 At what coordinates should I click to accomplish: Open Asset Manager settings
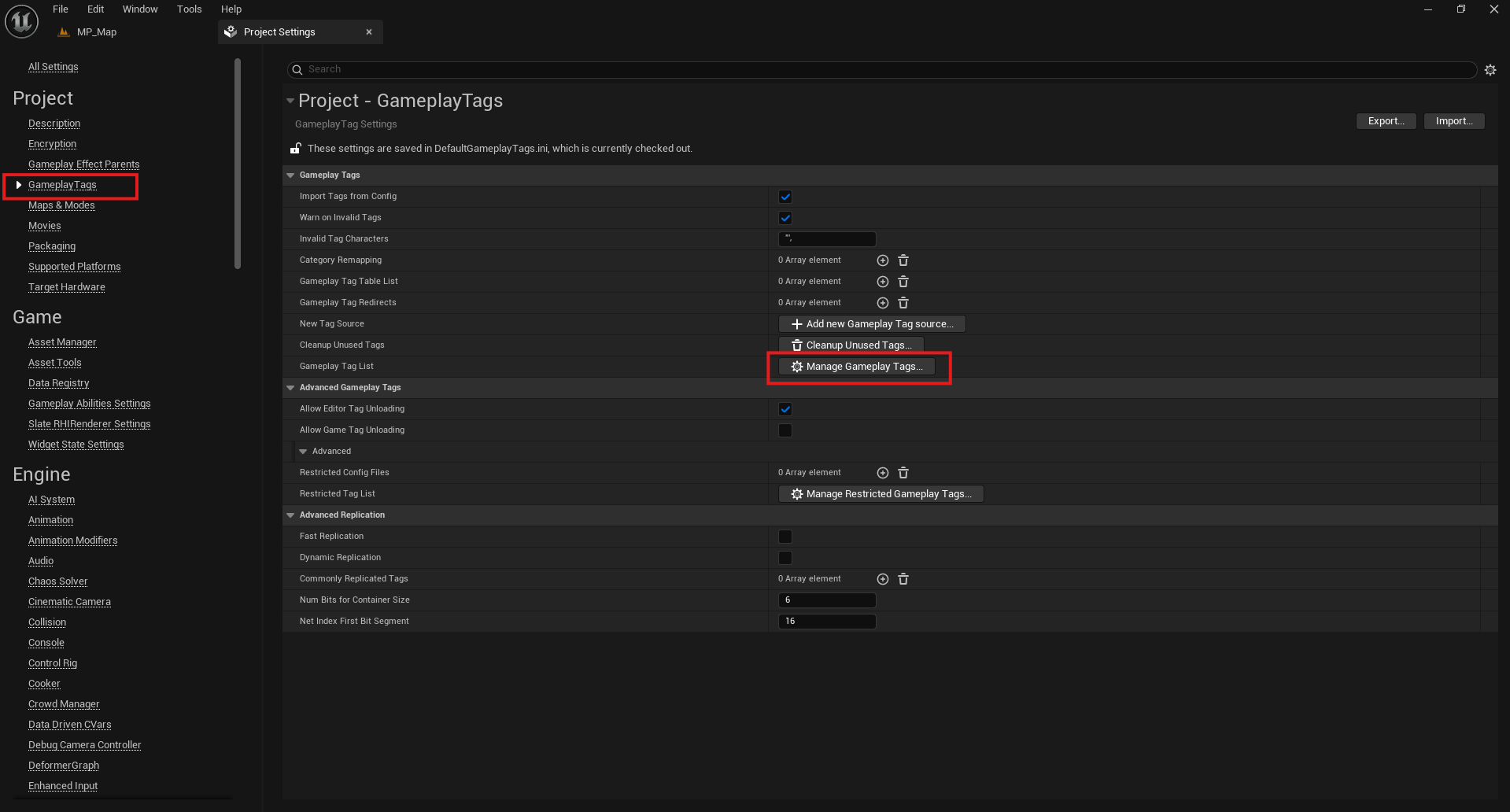62,342
